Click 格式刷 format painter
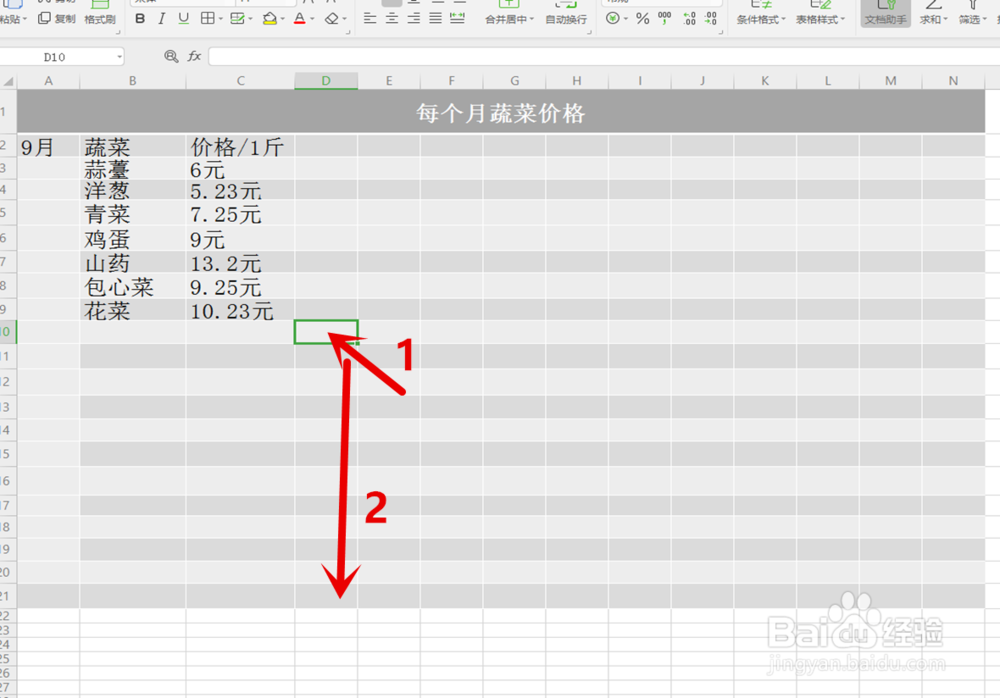1000x698 pixels. click(x=100, y=19)
